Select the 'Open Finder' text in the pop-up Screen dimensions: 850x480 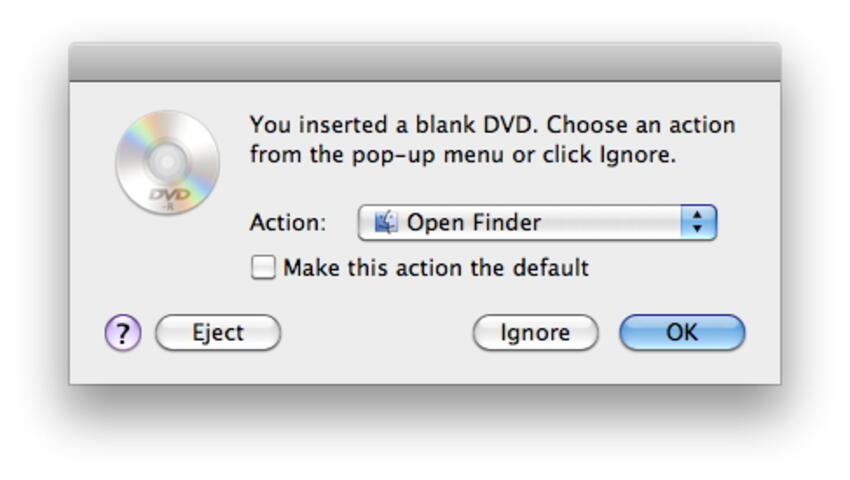(474, 222)
